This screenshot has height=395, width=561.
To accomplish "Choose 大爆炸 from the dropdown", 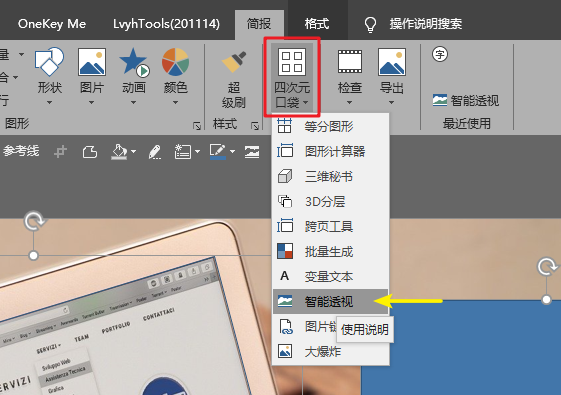I will [x=330, y=352].
